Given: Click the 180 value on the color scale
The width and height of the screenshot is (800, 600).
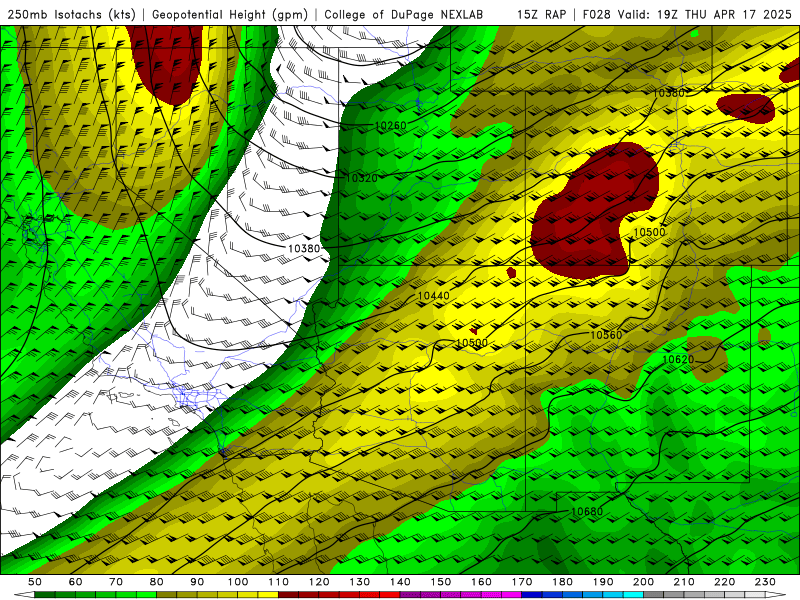Looking at the screenshot, I should pos(562,582).
